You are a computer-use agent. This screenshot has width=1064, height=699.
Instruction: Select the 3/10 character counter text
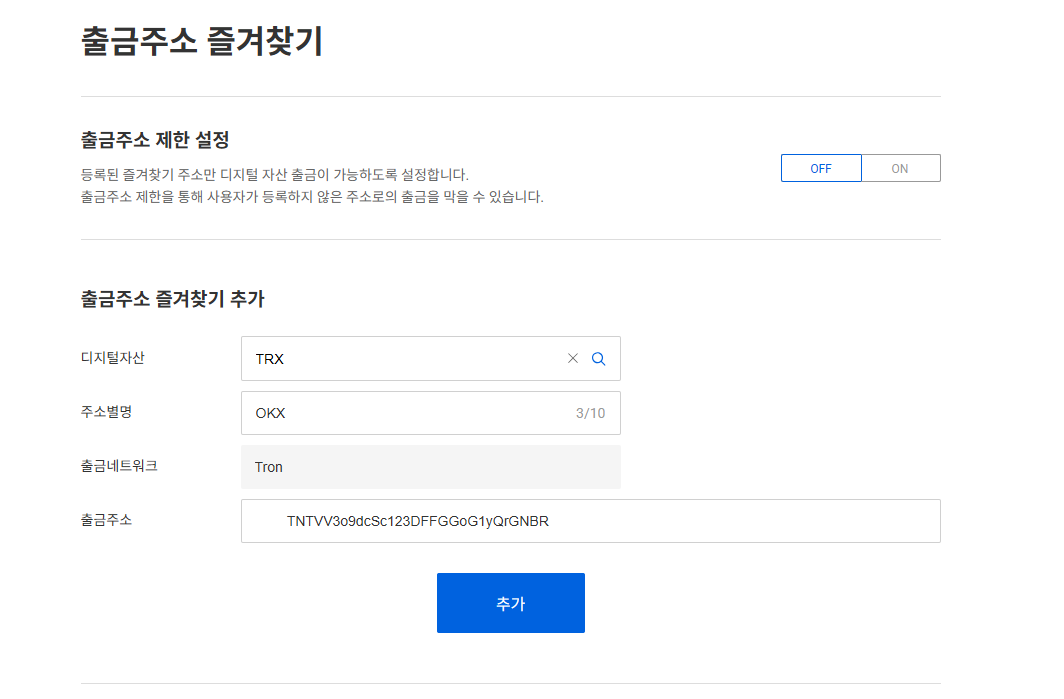point(590,413)
